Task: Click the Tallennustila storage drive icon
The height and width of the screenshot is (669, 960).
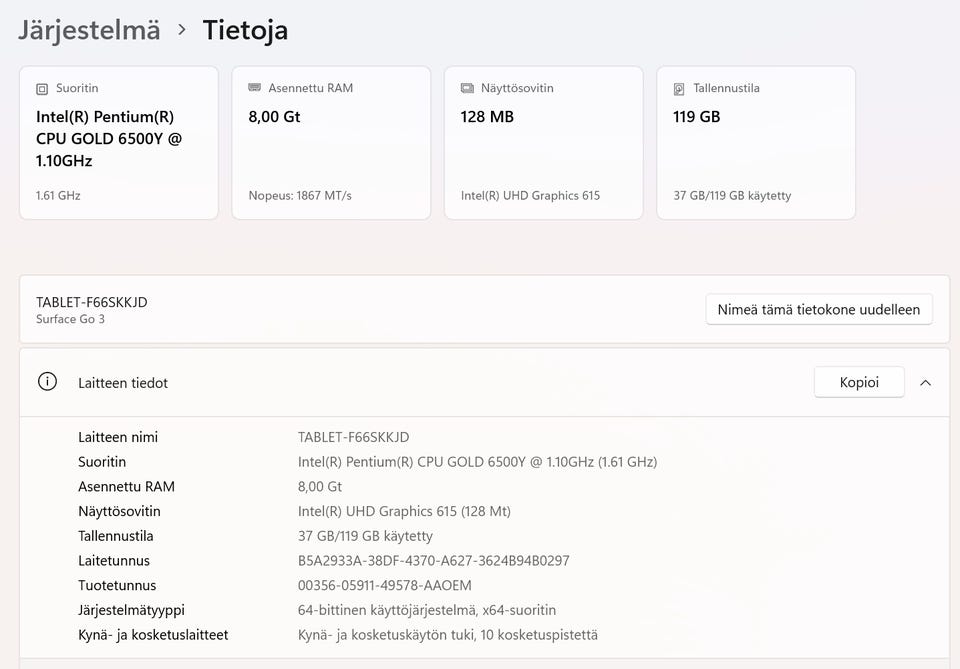Action: coord(679,89)
